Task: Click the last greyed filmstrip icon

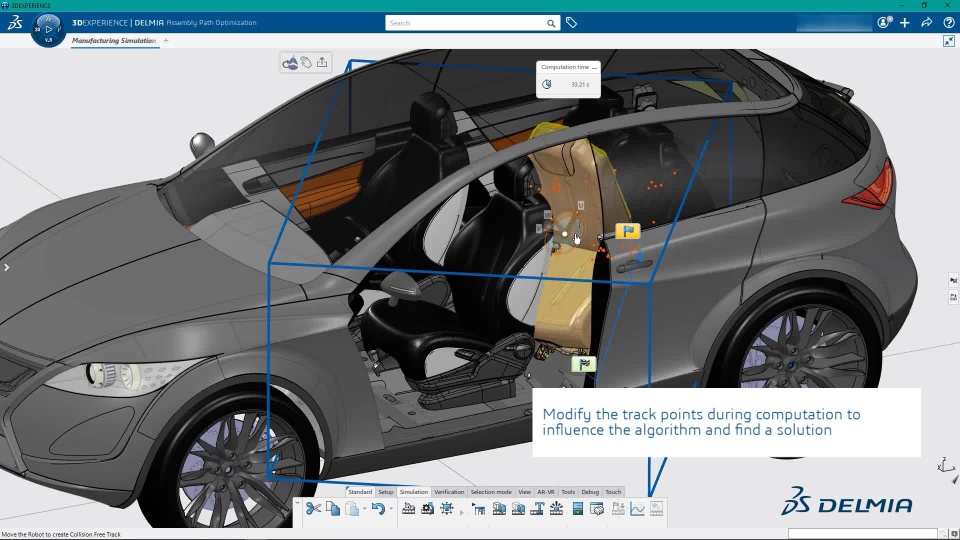Action: click(656, 509)
